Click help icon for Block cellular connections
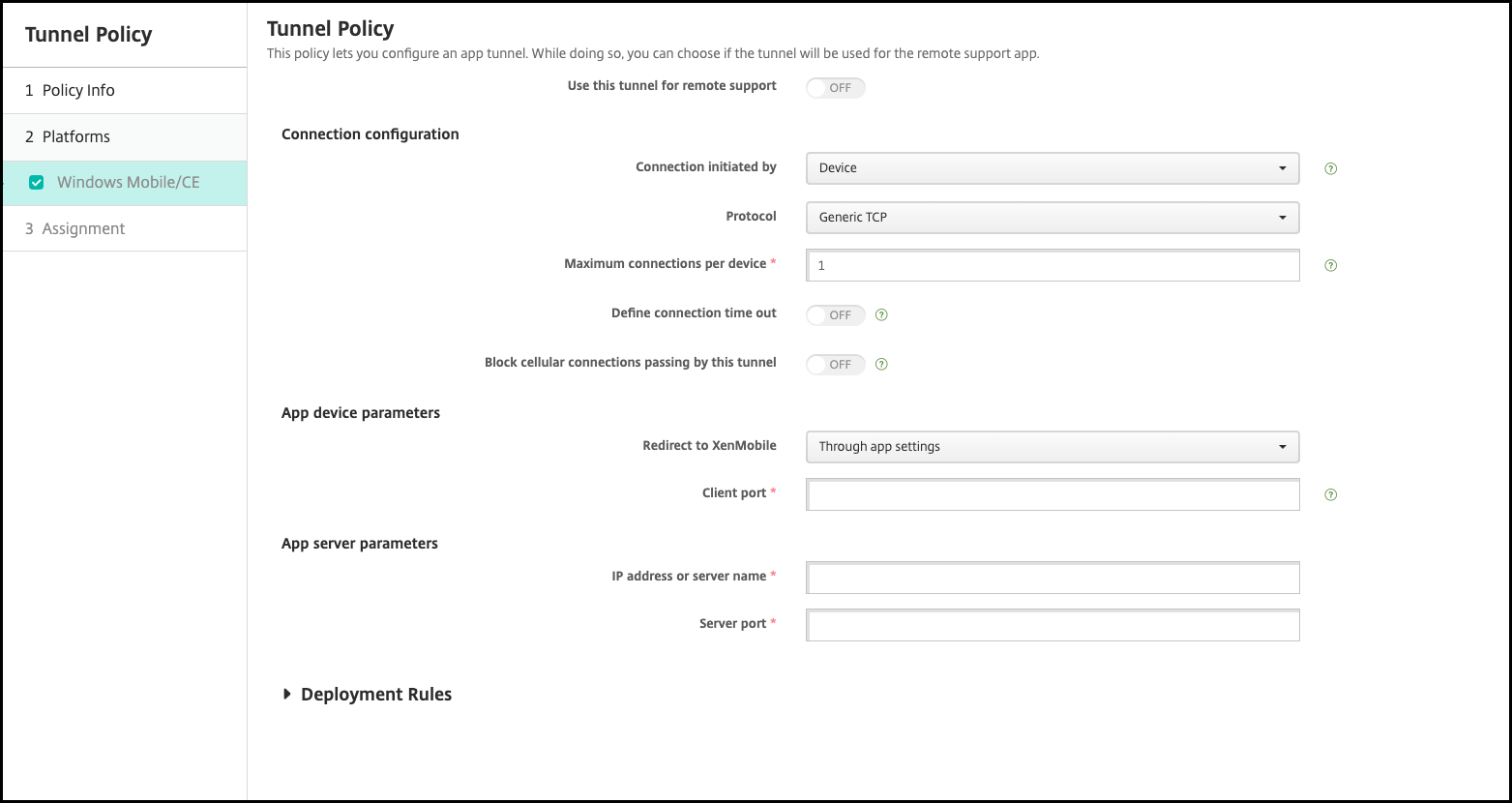 (881, 365)
